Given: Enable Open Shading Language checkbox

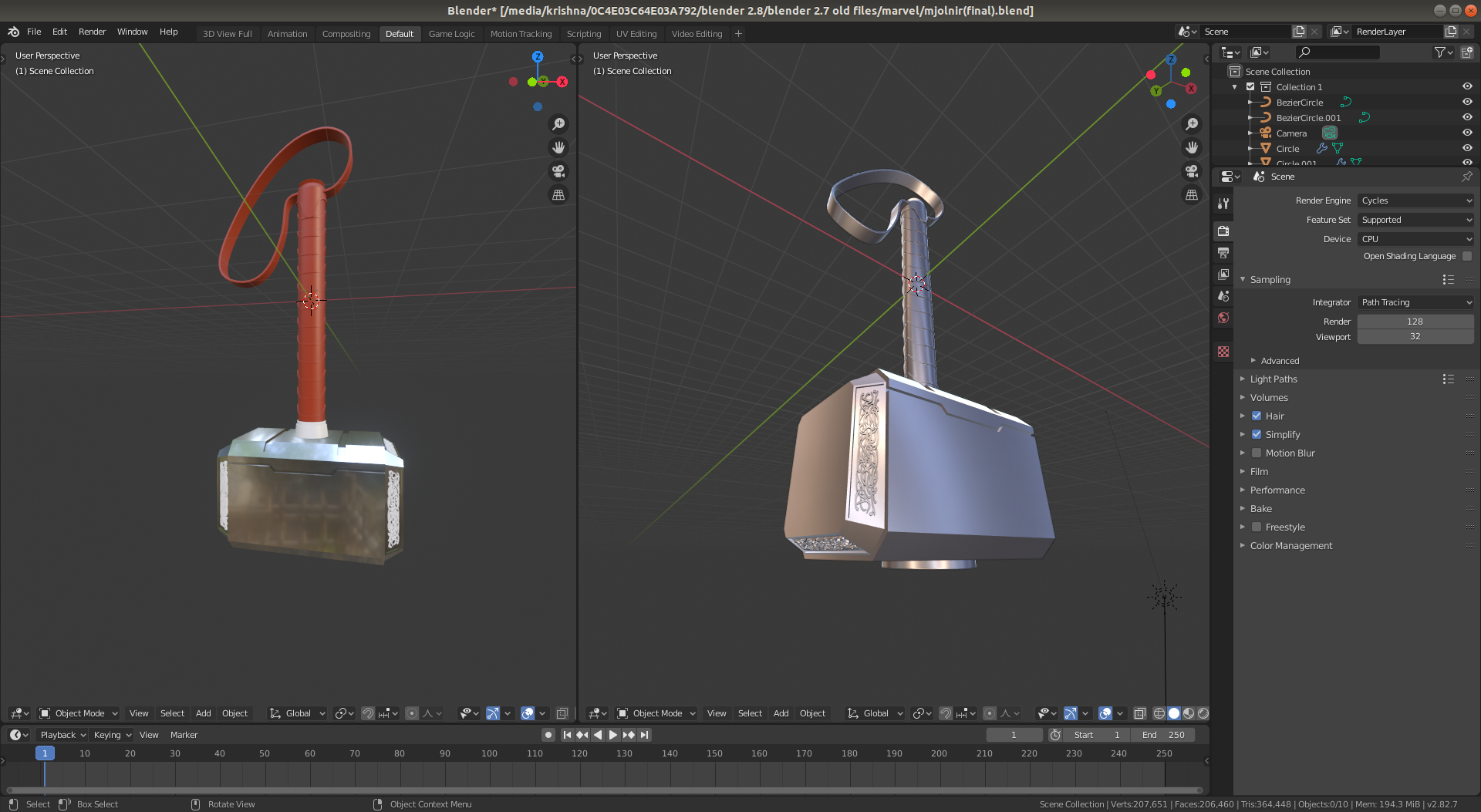Looking at the screenshot, I should (x=1467, y=256).
